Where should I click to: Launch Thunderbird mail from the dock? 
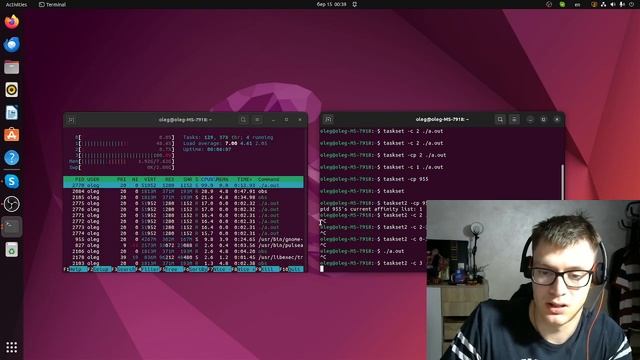tap(11, 44)
